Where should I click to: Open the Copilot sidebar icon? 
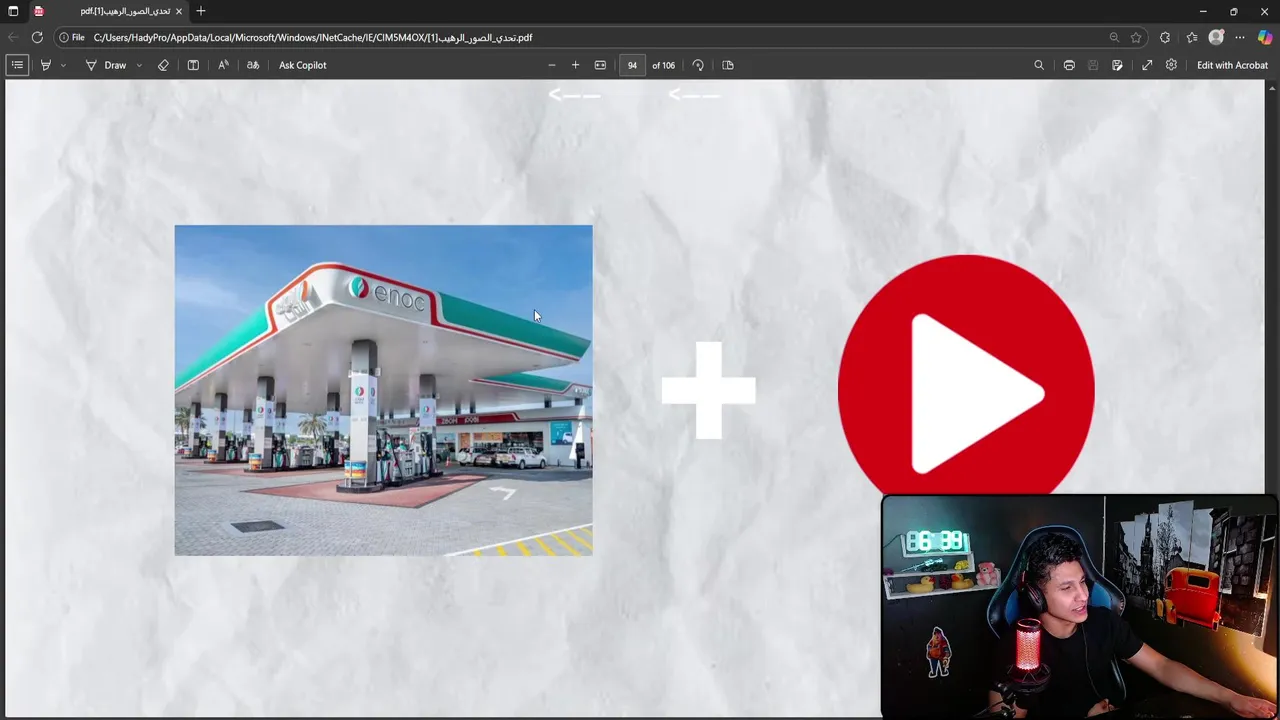(1265, 37)
